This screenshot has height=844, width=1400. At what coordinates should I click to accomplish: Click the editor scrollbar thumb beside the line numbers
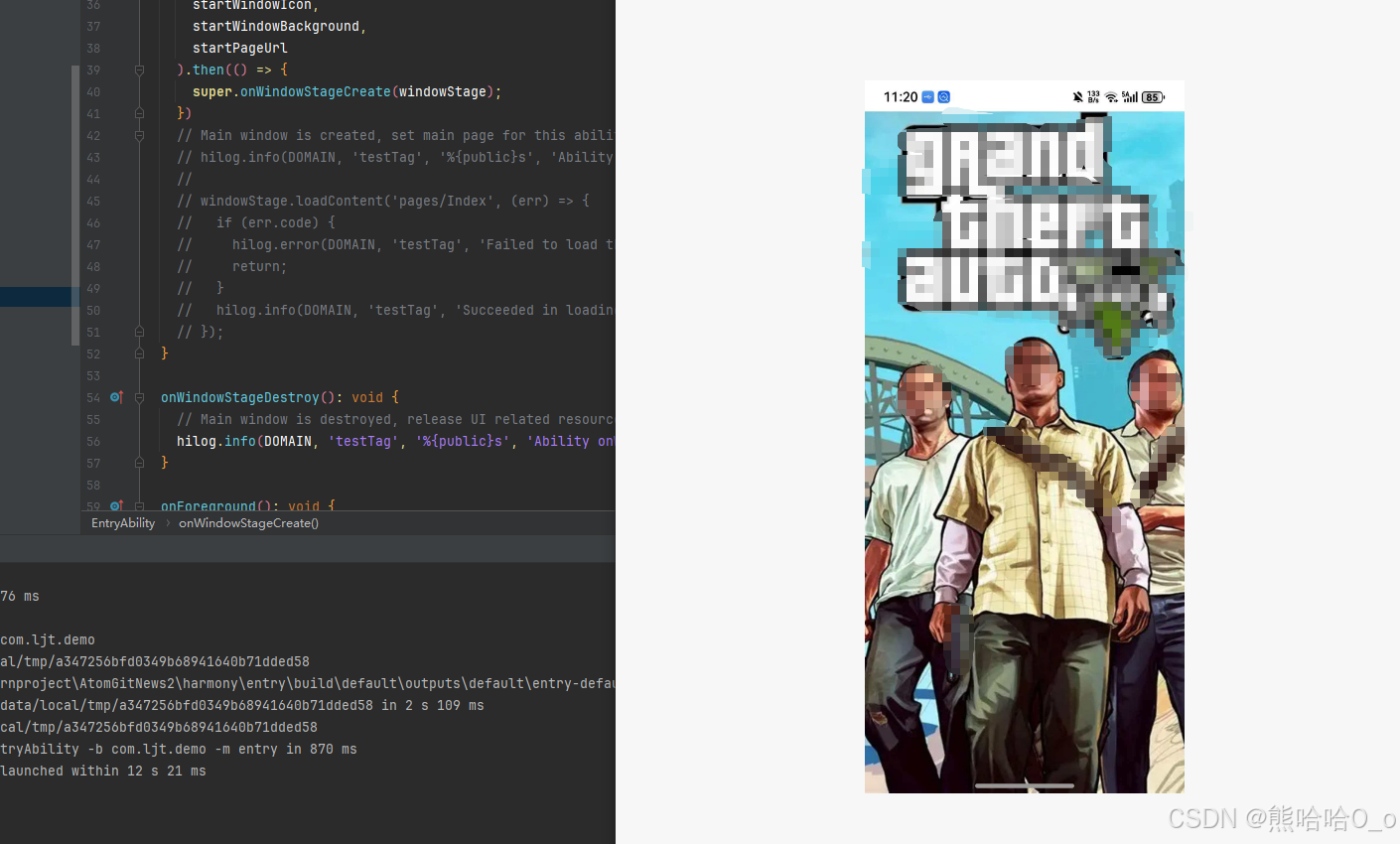[75, 205]
